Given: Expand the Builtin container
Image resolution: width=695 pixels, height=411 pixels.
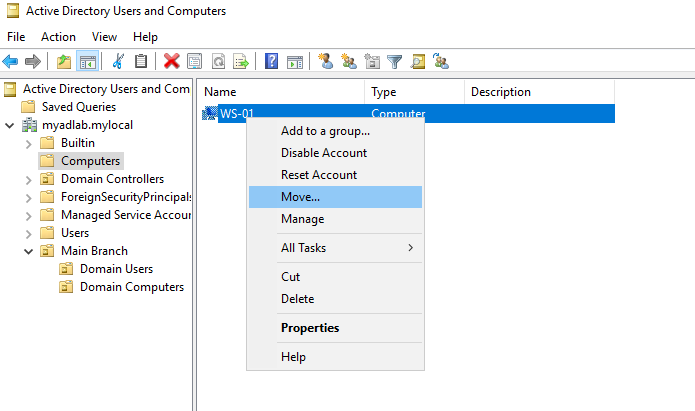Looking at the screenshot, I should coord(27,143).
